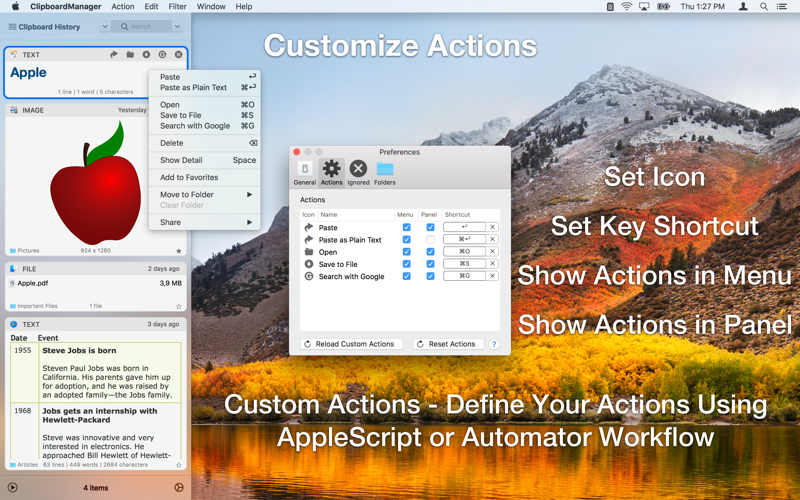Viewport: 800px width, 500px height.
Task: Favorite the Steve Jobs article card using its star
Action: [179, 465]
